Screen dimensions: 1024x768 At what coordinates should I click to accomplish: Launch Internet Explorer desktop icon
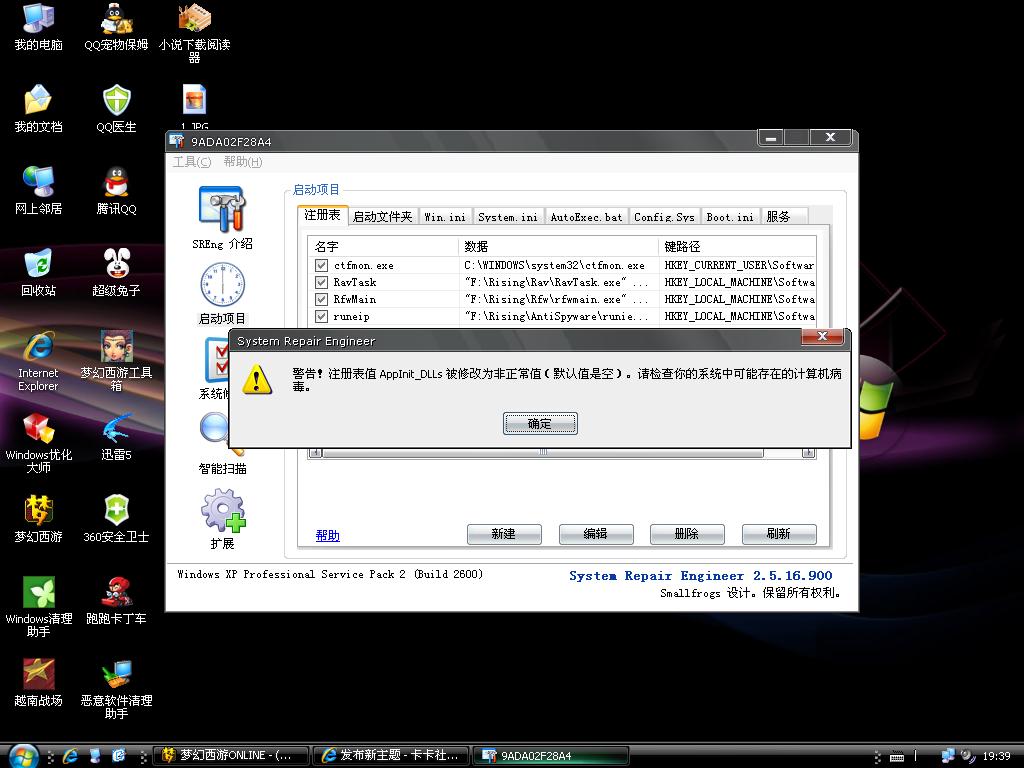[39, 360]
